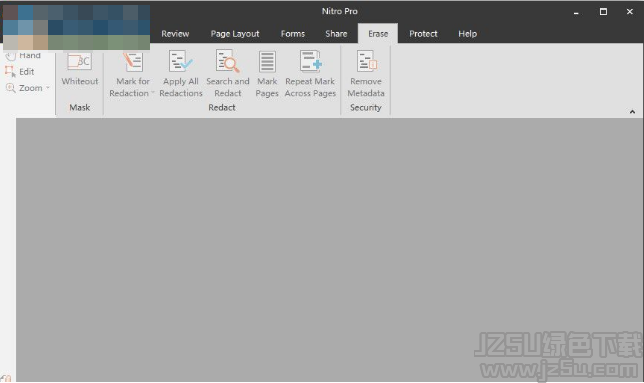The image size is (644, 383).
Task: Switch to the Review tab
Action: [175, 34]
